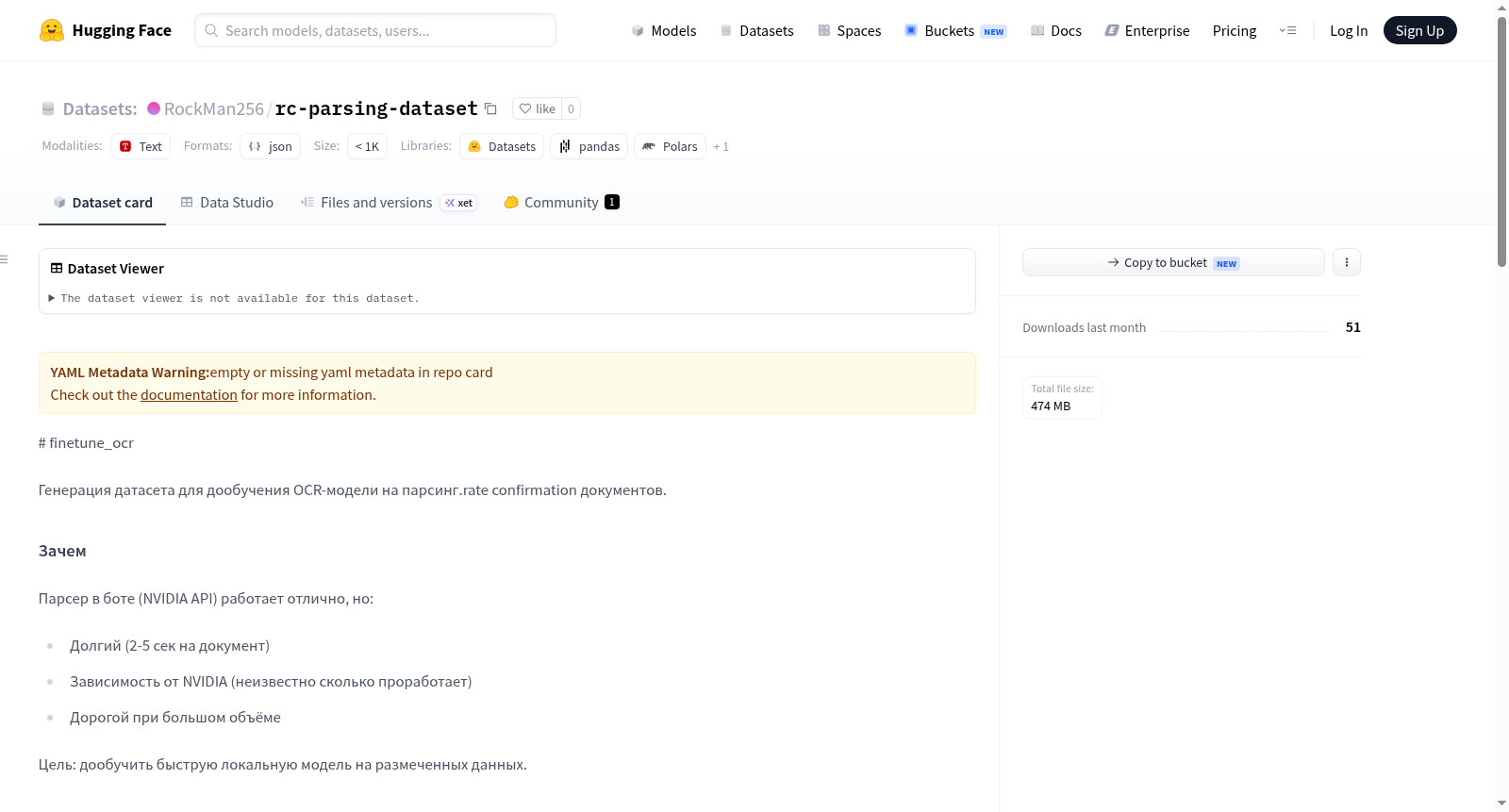1509x812 pixels.
Task: Click the '474 MB' total file size
Action: [1051, 406]
